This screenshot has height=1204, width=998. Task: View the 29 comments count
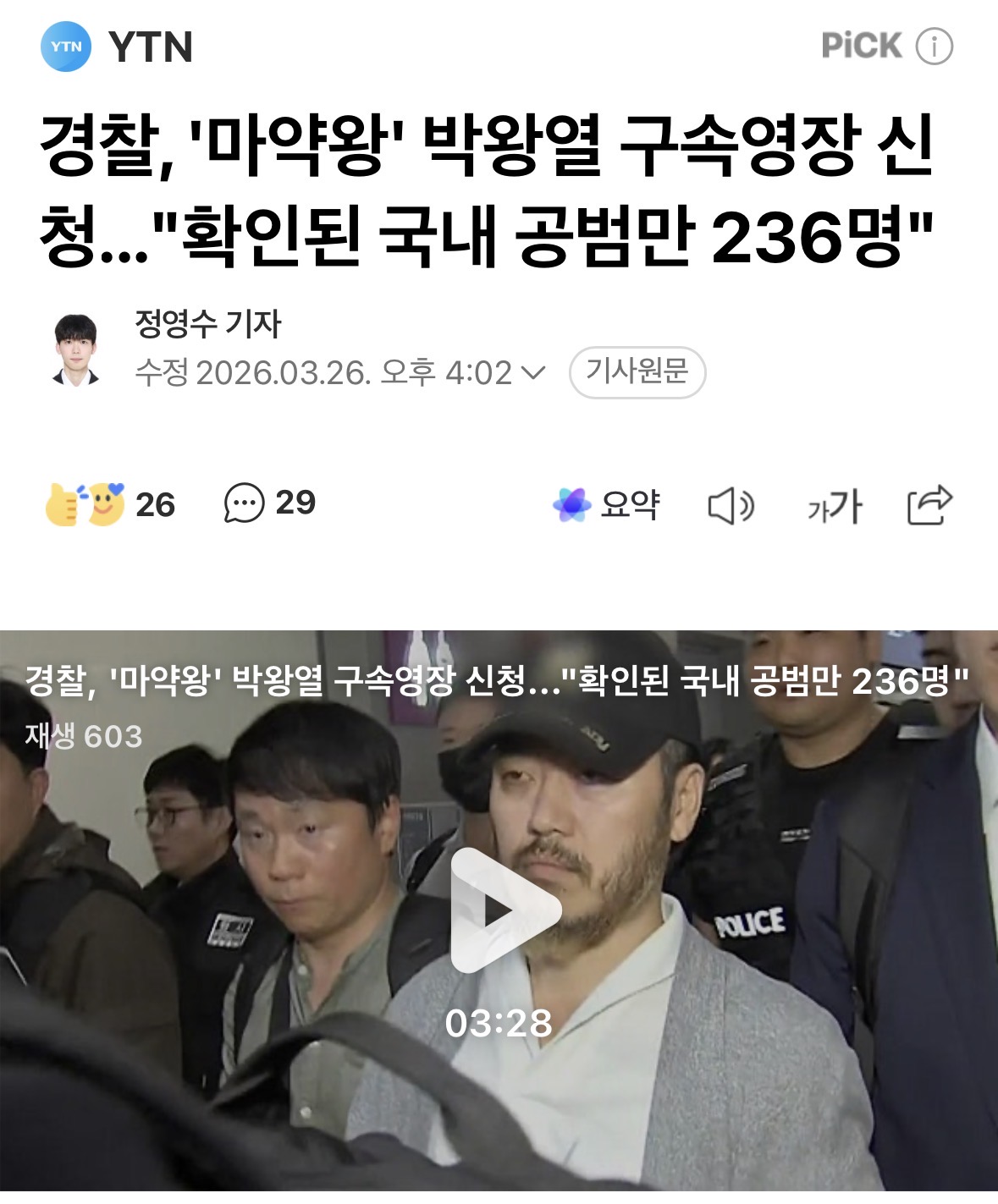point(295,503)
